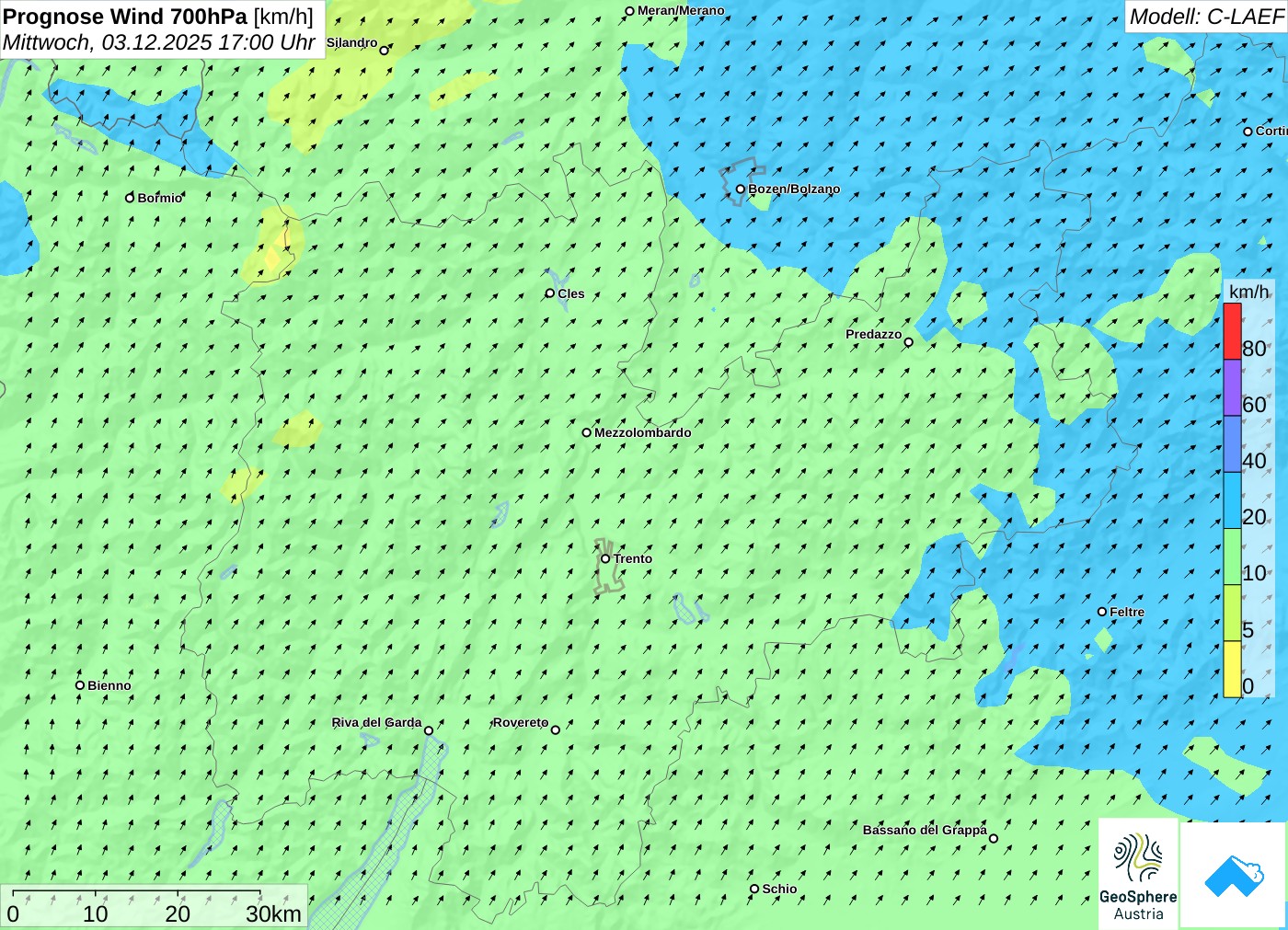The height and width of the screenshot is (930, 1288).
Task: Click the legend value "60"
Action: [x=1254, y=405]
